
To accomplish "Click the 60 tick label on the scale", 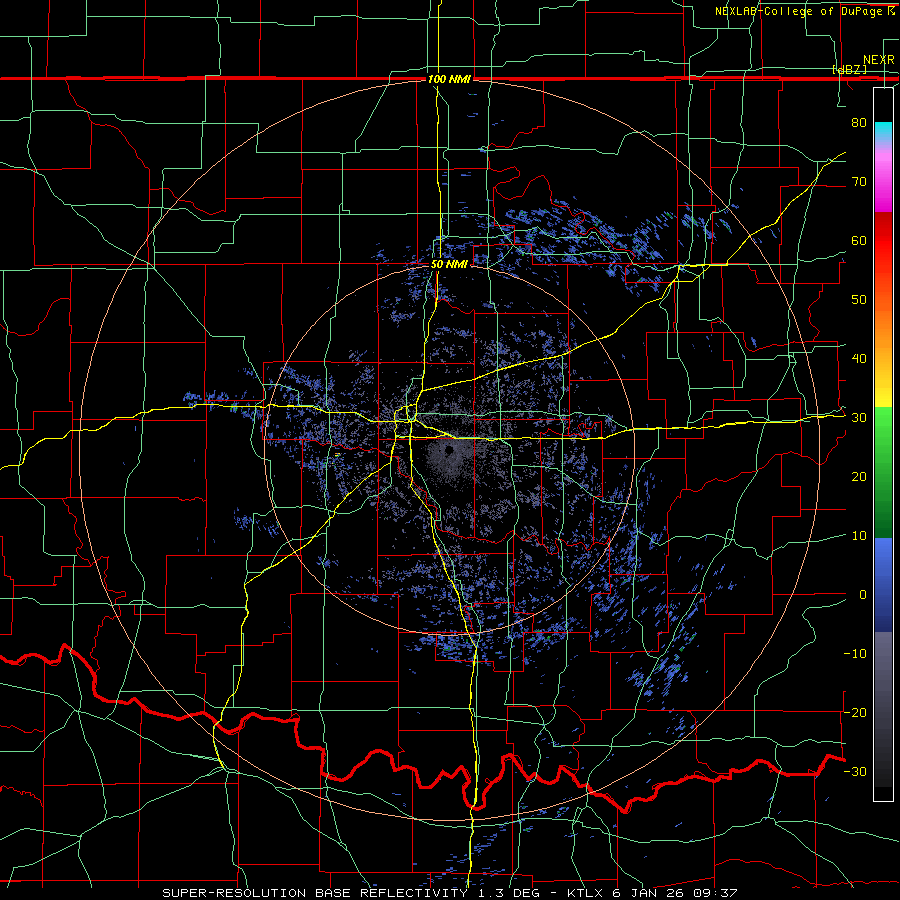I will pos(859,240).
